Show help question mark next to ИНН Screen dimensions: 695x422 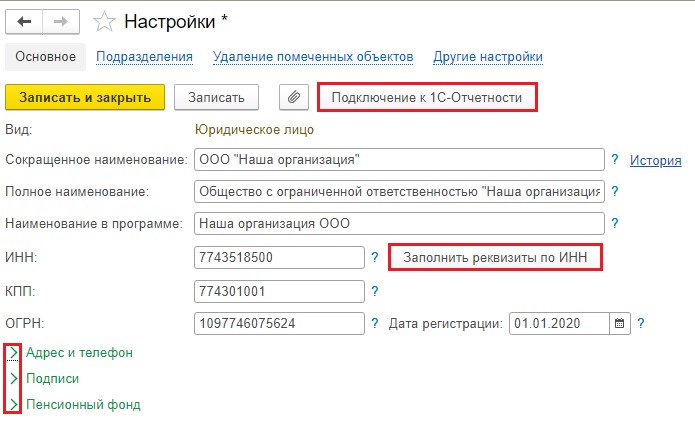coord(375,257)
